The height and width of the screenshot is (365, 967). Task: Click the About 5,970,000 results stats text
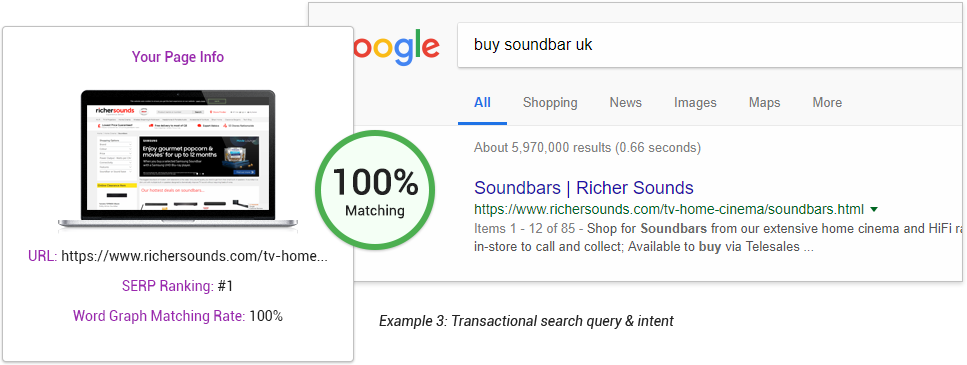coord(587,148)
